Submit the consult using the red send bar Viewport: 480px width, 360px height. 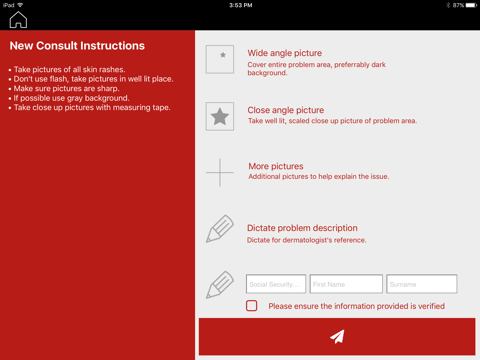337,336
